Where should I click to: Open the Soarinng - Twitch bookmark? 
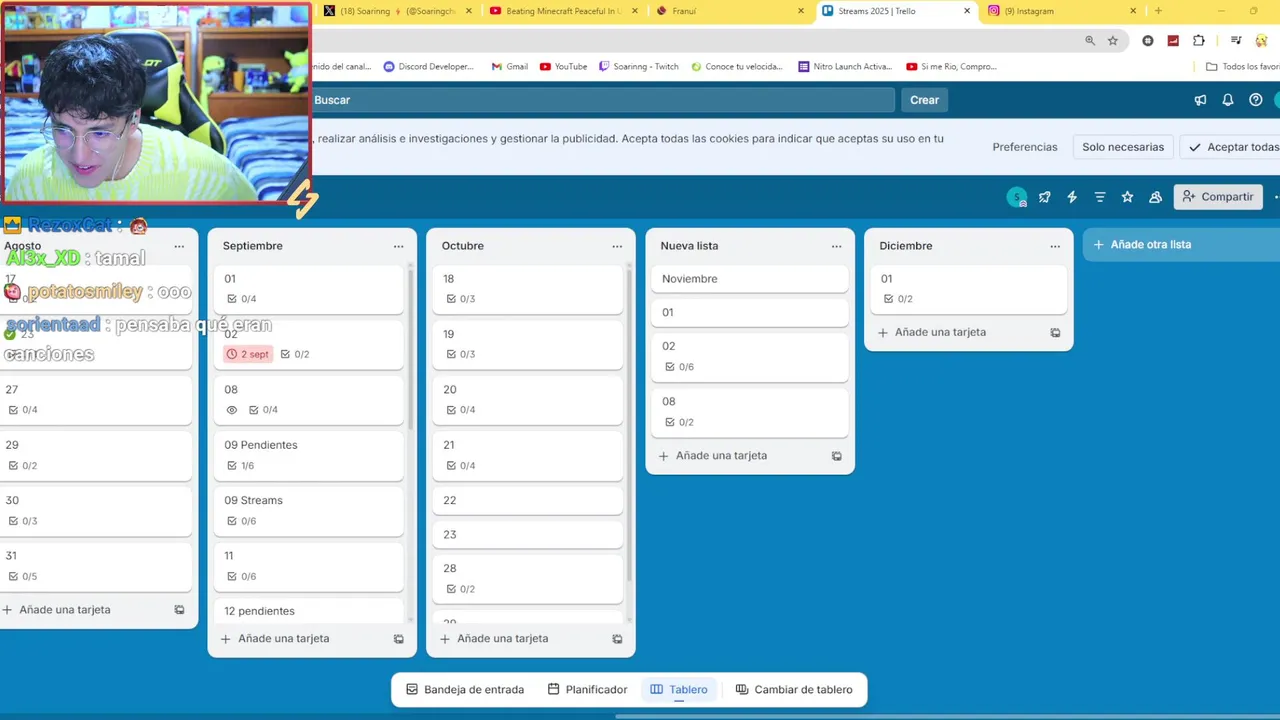pyautogui.click(x=638, y=67)
